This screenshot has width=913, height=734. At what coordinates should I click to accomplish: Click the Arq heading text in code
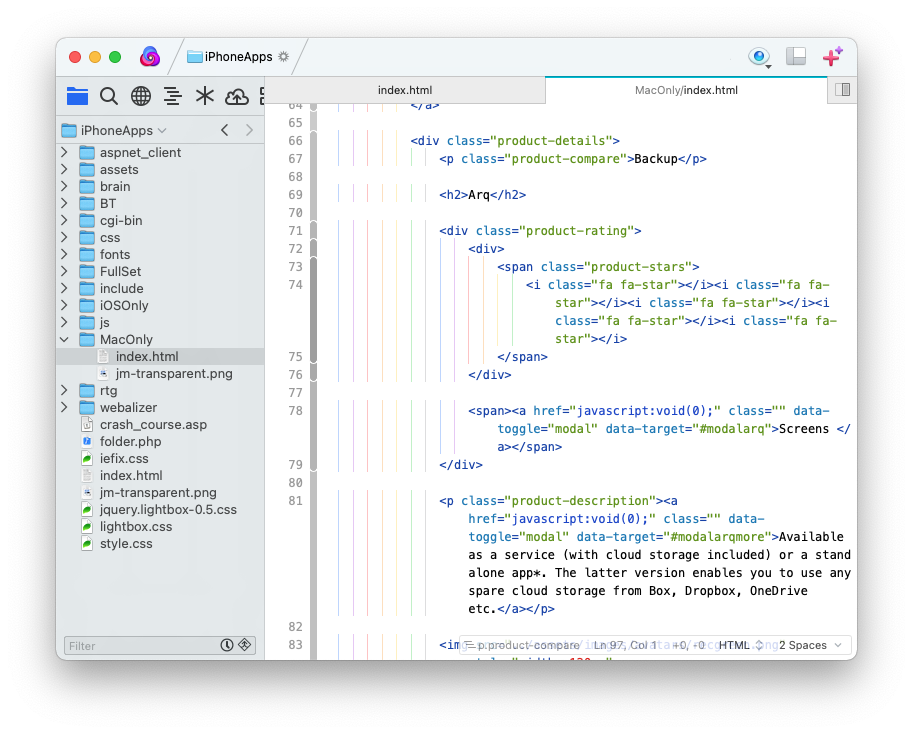479,194
